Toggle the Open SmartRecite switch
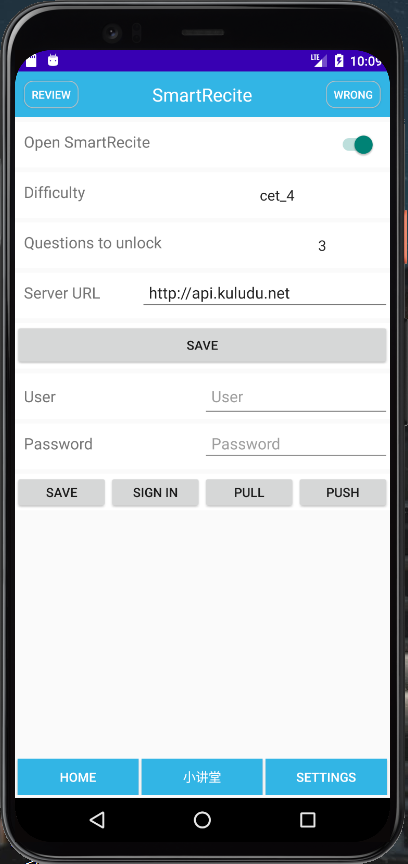408x864 pixels. [358, 145]
